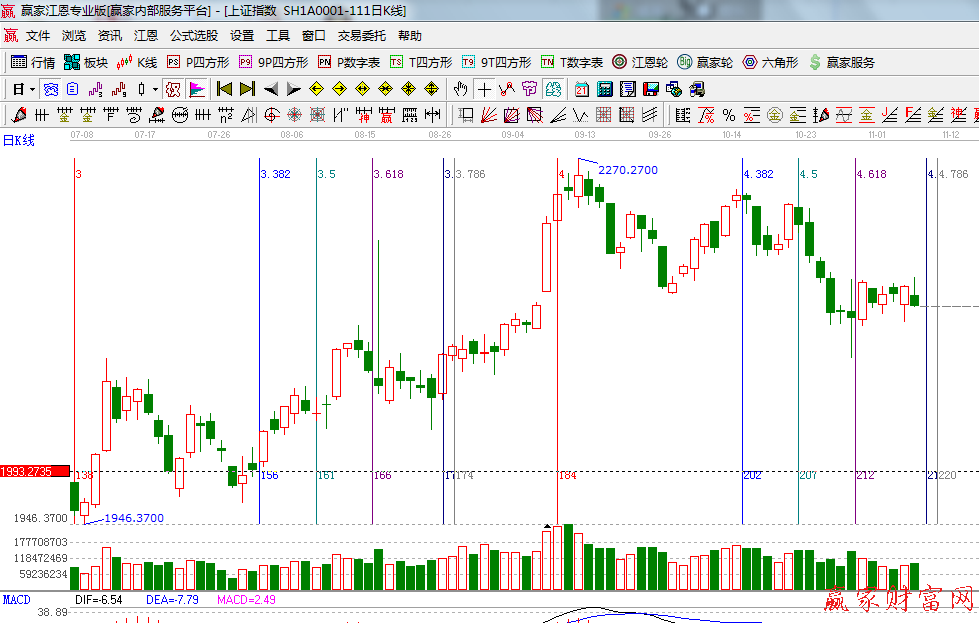Expand the candlestick style dropdown arrow
Viewport: 979px width, 623px height.
pyautogui.click(x=154, y=89)
